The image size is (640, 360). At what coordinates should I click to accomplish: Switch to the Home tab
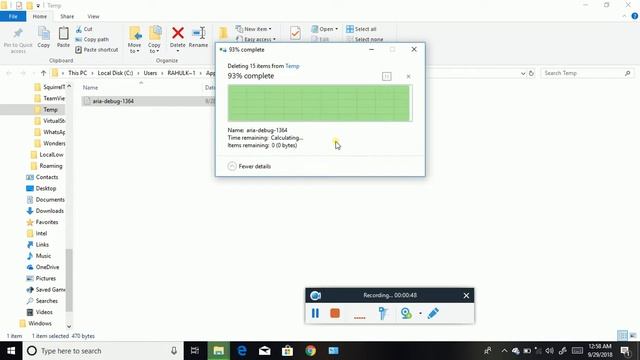pyautogui.click(x=40, y=16)
